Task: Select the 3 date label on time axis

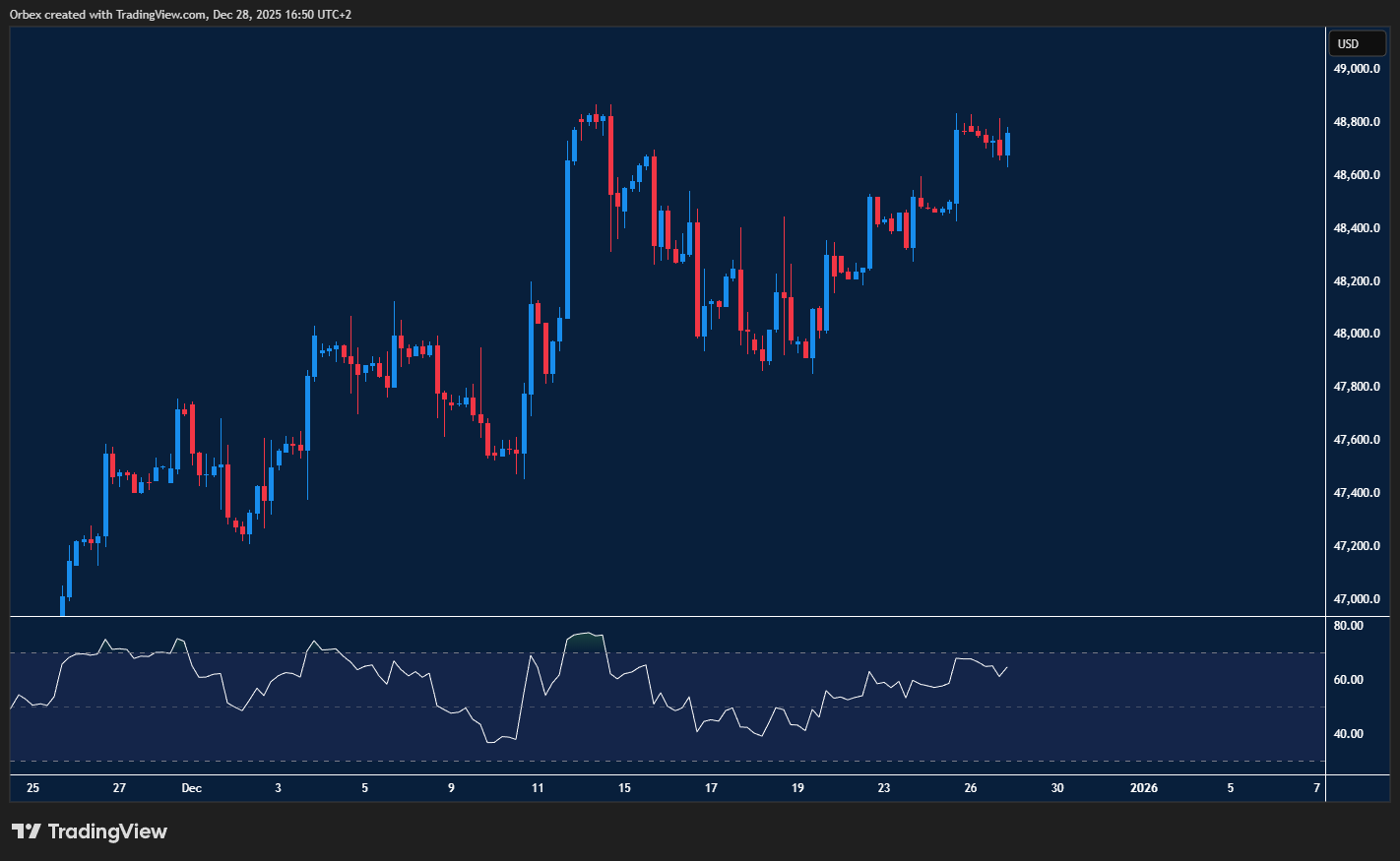Action: click(279, 788)
